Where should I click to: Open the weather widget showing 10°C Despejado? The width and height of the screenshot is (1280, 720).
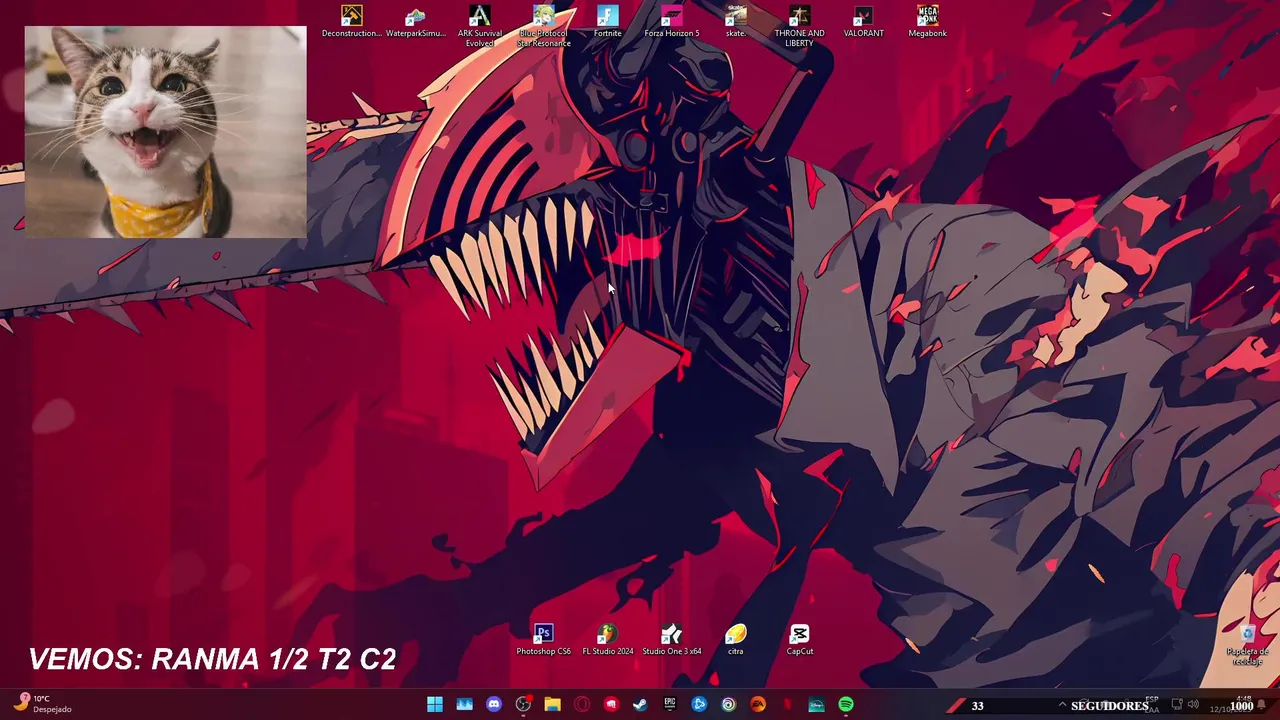click(x=42, y=704)
